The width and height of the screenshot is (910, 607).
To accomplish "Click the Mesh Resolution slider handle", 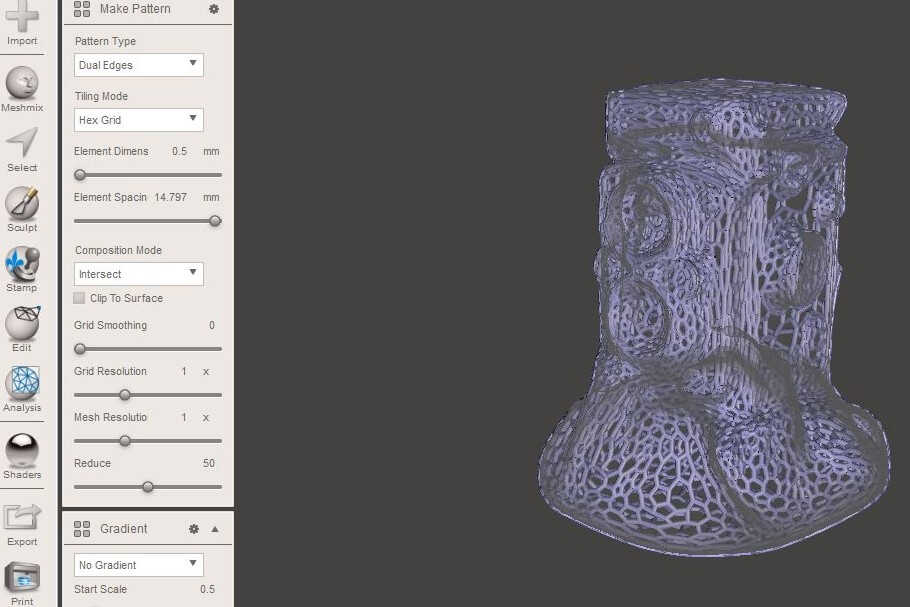I will pos(125,441).
